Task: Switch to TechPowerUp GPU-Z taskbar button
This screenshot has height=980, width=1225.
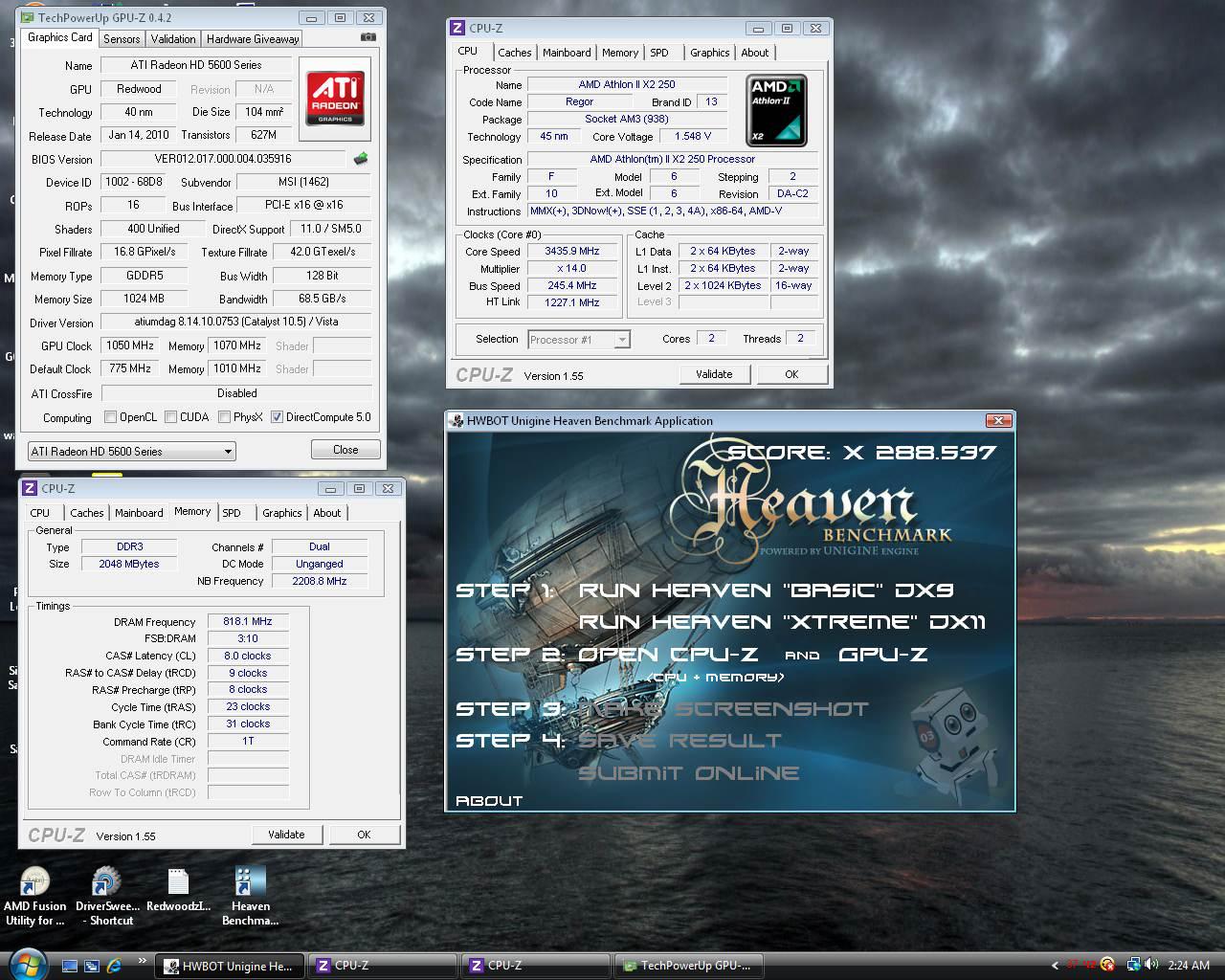Action: point(687,966)
